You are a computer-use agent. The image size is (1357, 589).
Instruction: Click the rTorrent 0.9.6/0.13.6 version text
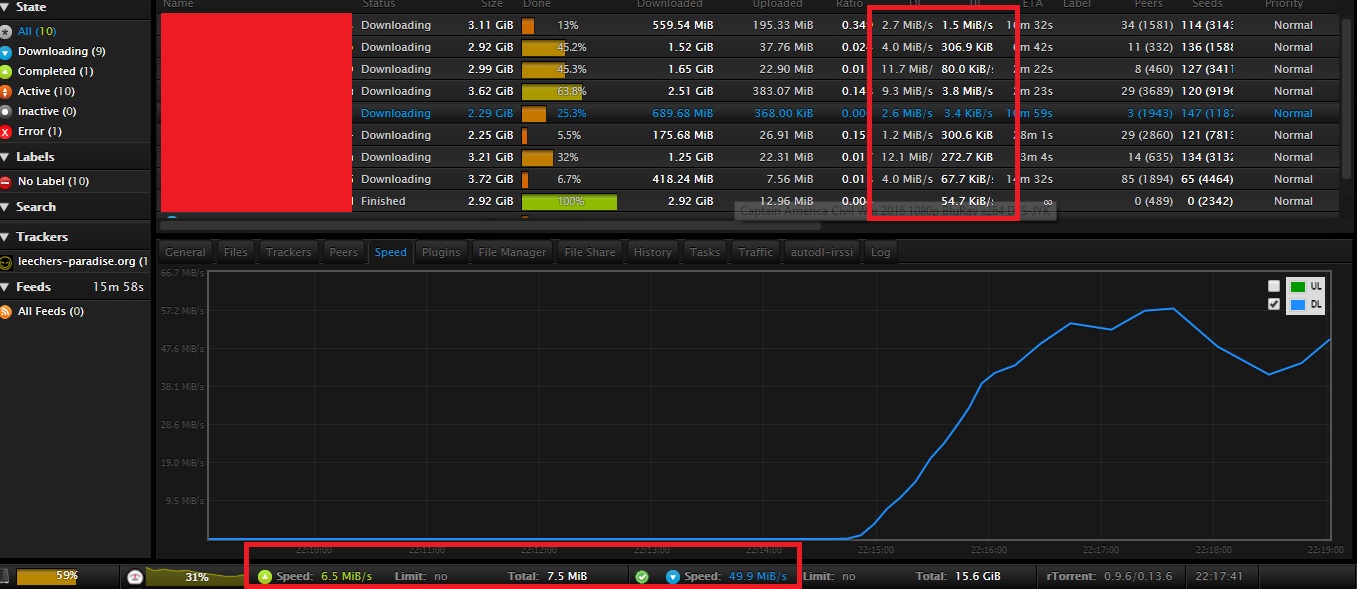pyautogui.click(x=1109, y=576)
